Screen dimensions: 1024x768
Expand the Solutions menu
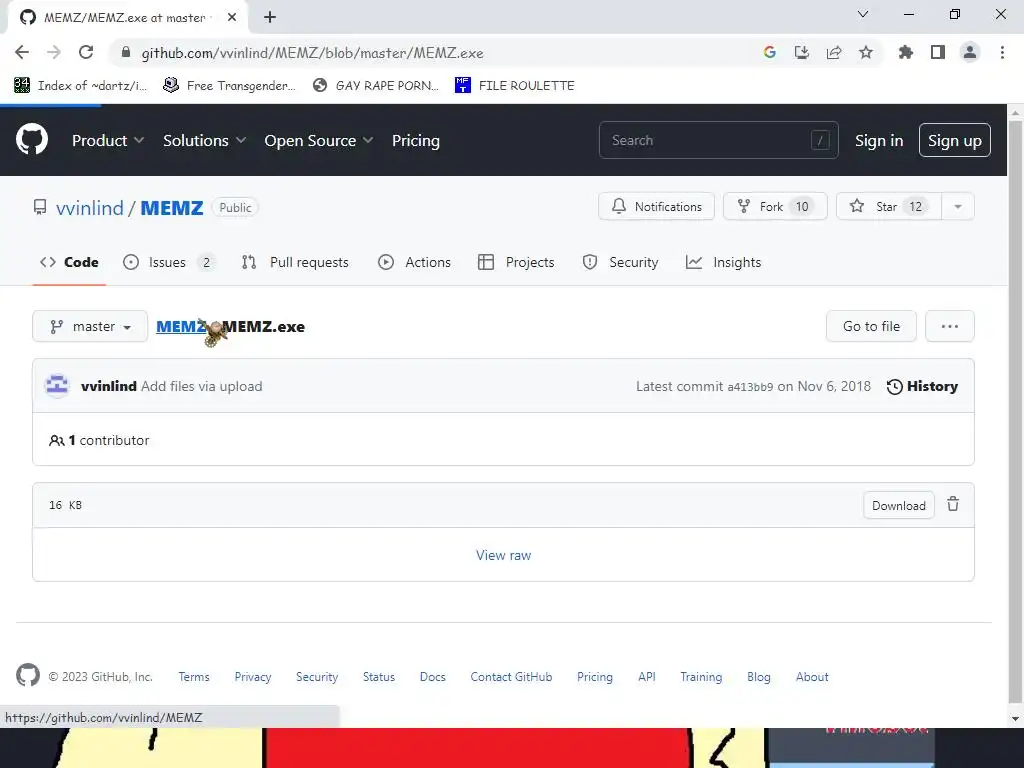tap(204, 140)
